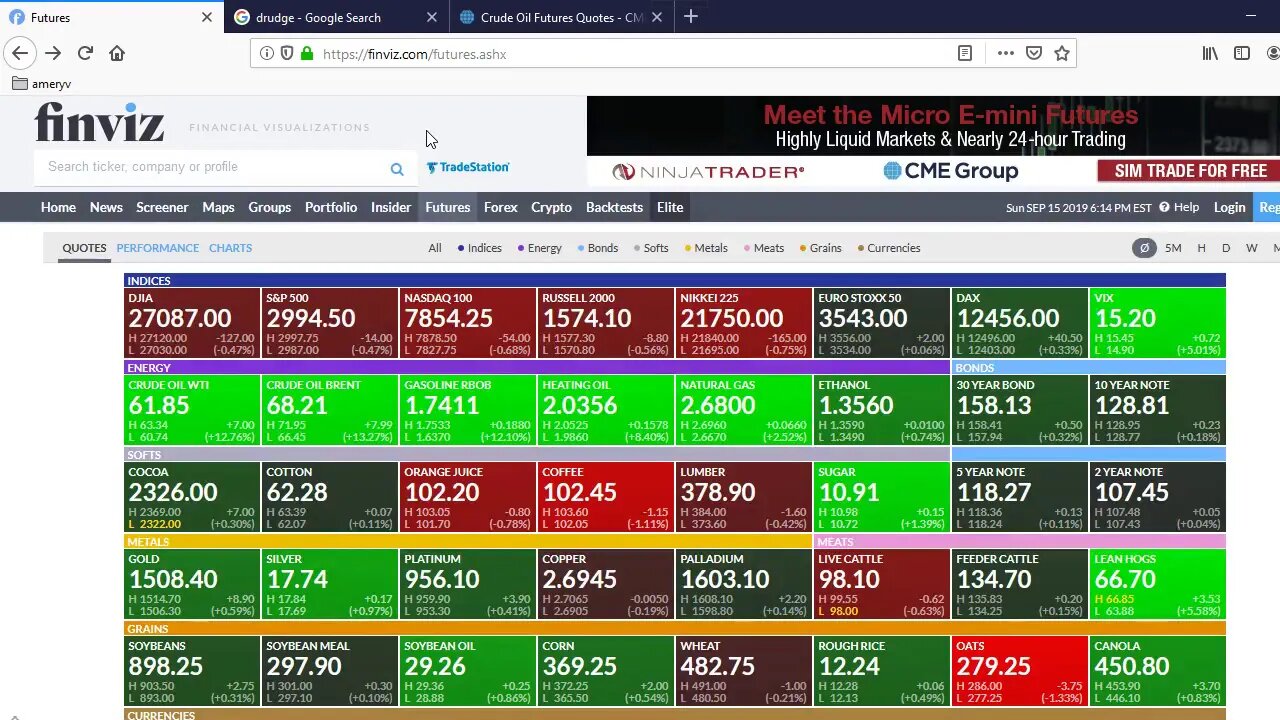Image resolution: width=1280 pixels, height=720 pixels.
Task: Open the Library bookshelf icon
Action: (x=1210, y=54)
